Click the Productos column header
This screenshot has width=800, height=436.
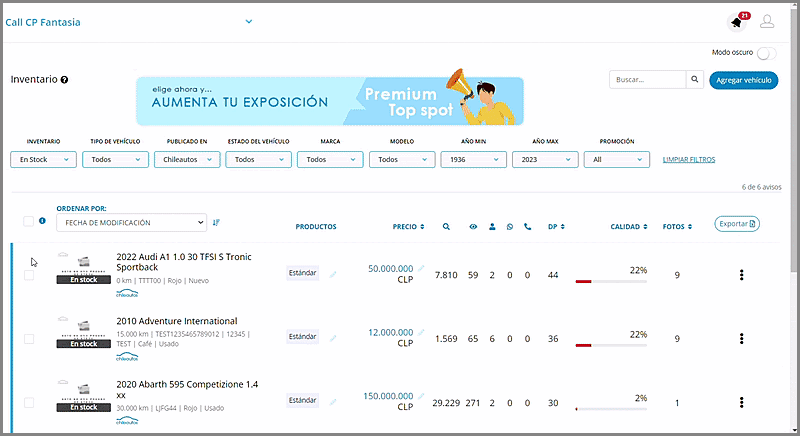316,226
